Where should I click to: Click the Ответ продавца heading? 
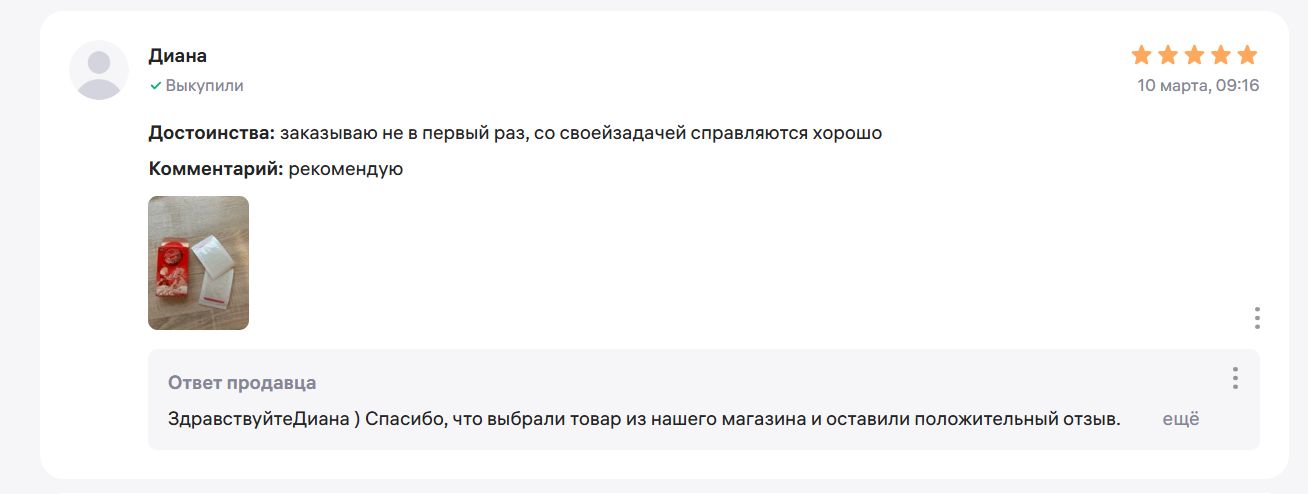(242, 383)
